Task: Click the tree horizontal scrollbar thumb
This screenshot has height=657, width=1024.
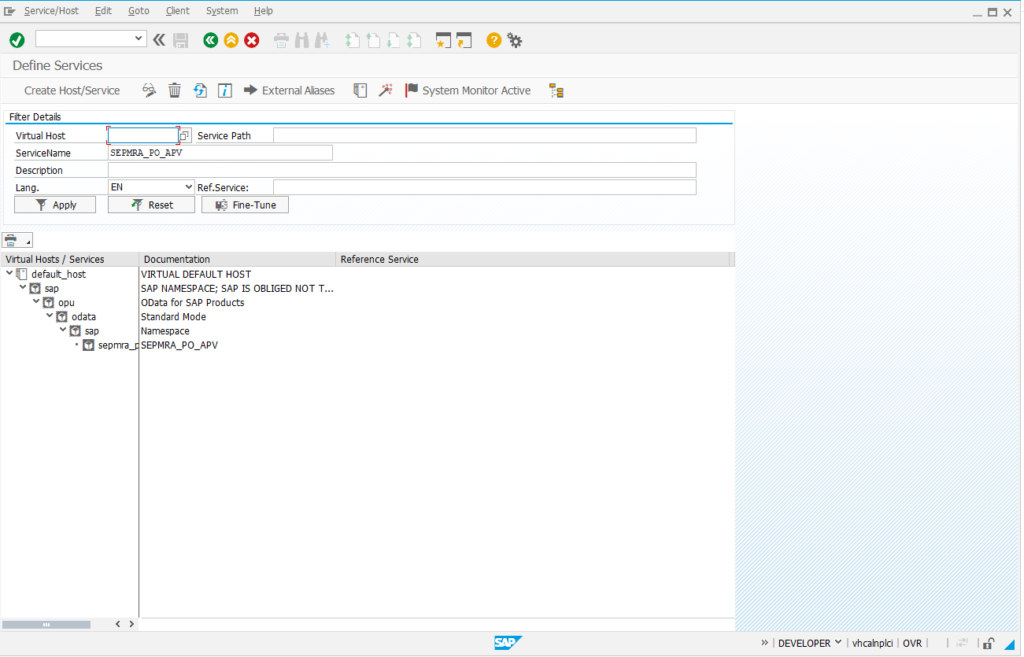Action: tap(46, 624)
